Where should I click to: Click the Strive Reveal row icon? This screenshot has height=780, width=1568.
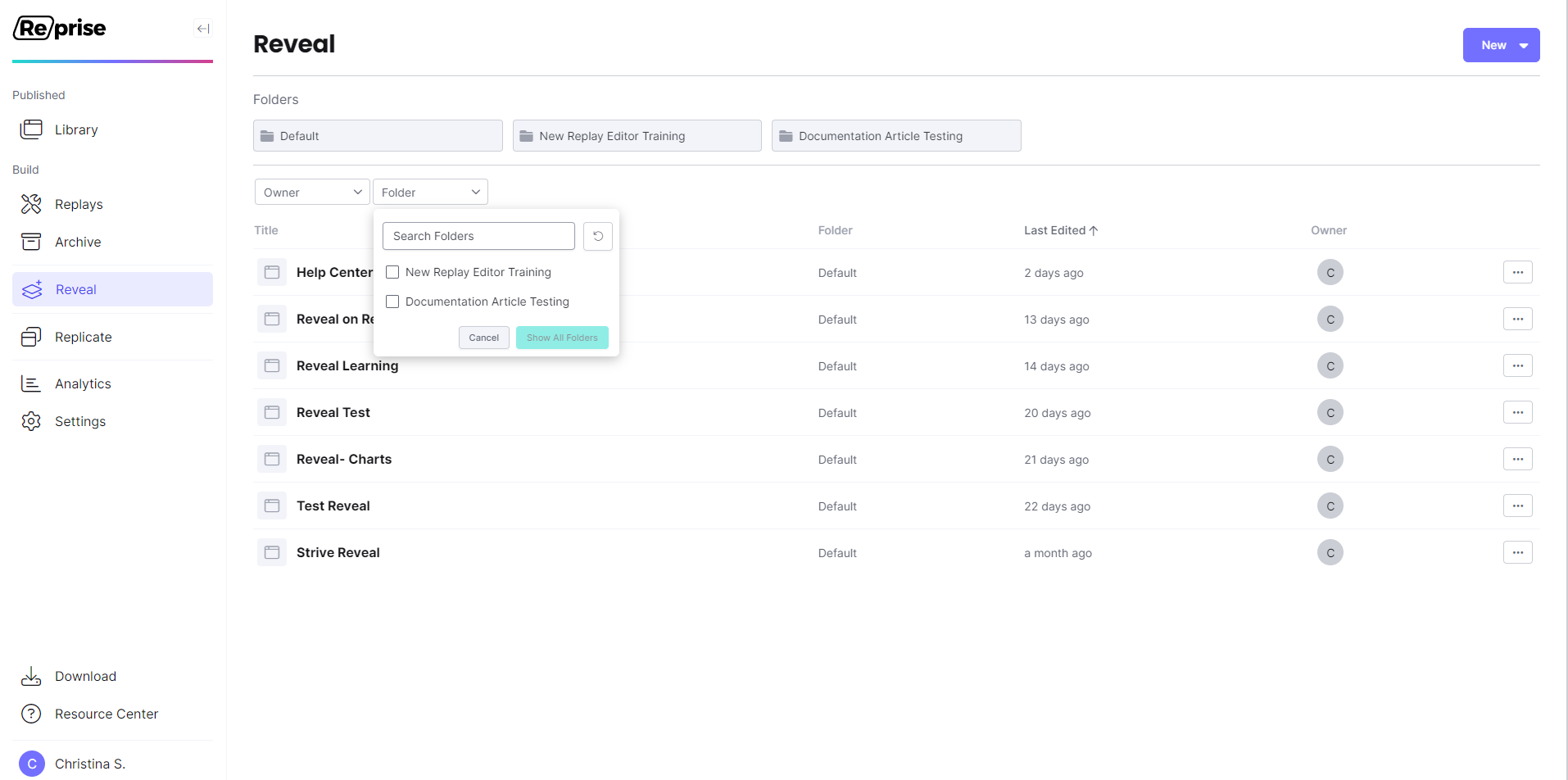[x=272, y=552]
